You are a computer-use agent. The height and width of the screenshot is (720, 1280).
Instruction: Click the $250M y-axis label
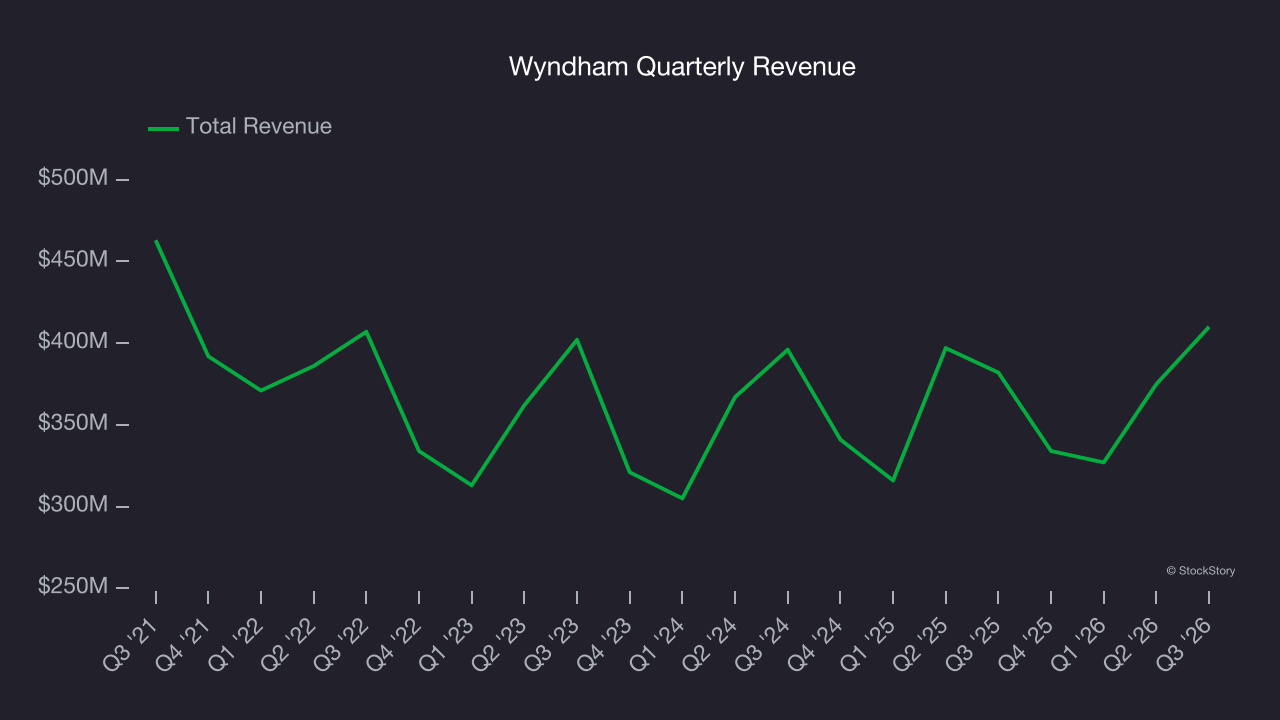pyautogui.click(x=73, y=586)
